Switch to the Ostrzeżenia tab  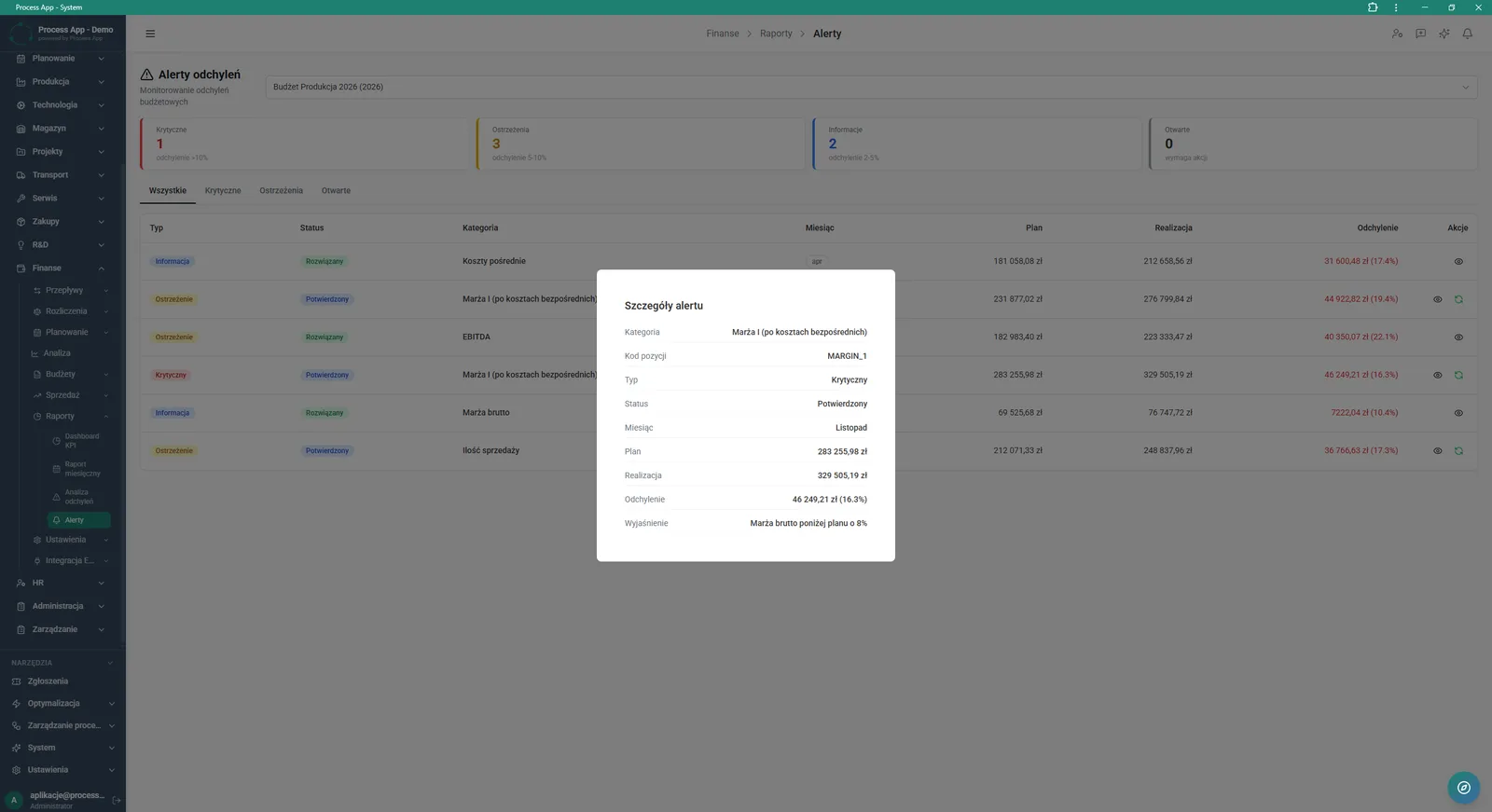click(x=281, y=190)
